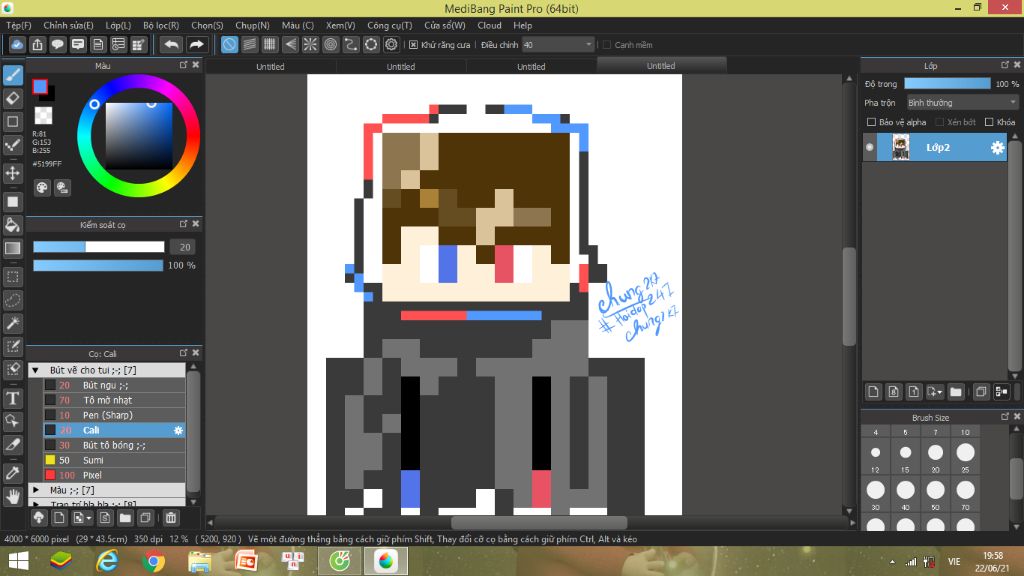This screenshot has height=576, width=1024.
Task: Select the Eraser tool
Action: pyautogui.click(x=13, y=99)
